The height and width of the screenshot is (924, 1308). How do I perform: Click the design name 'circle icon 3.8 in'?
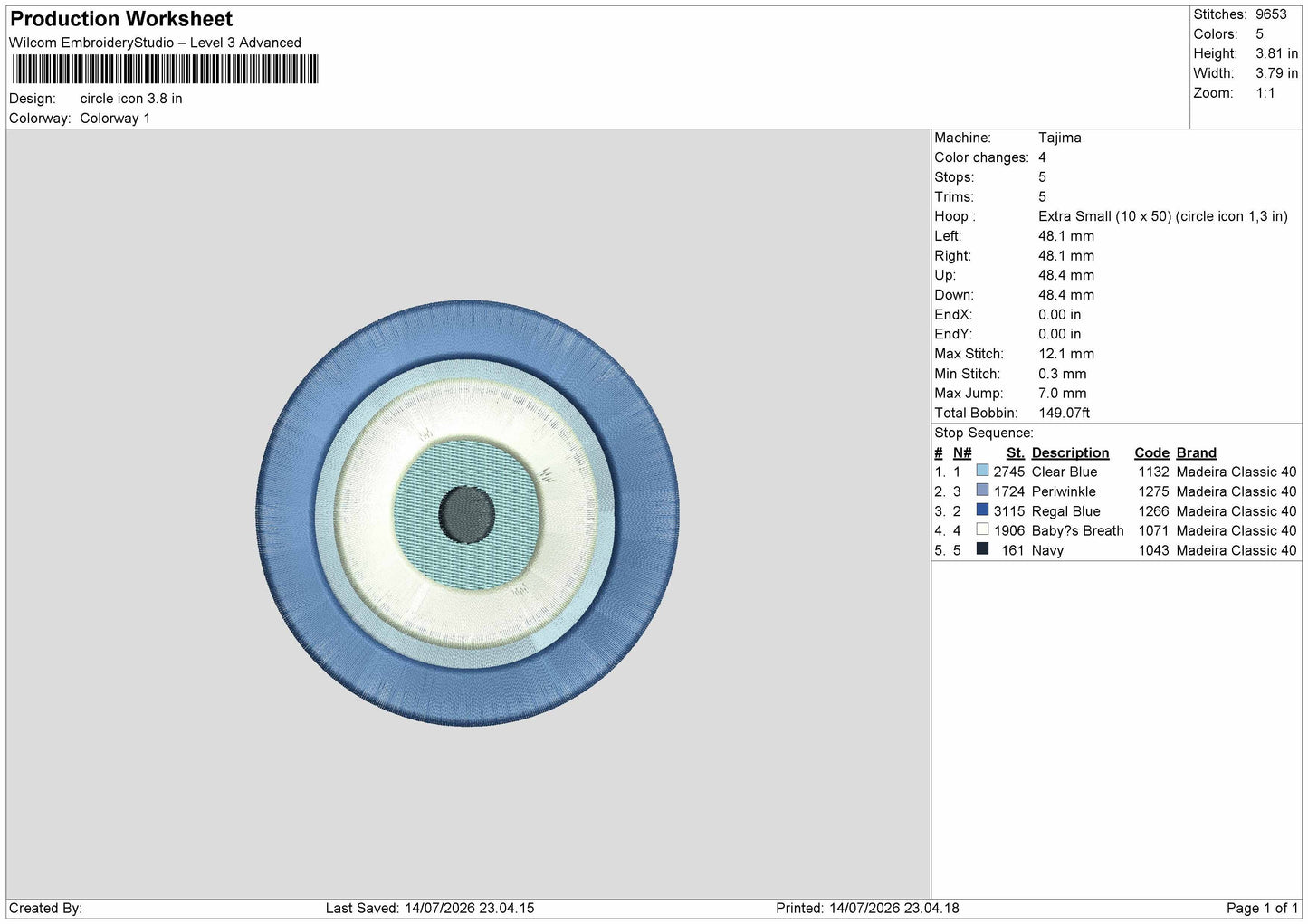tap(131, 99)
